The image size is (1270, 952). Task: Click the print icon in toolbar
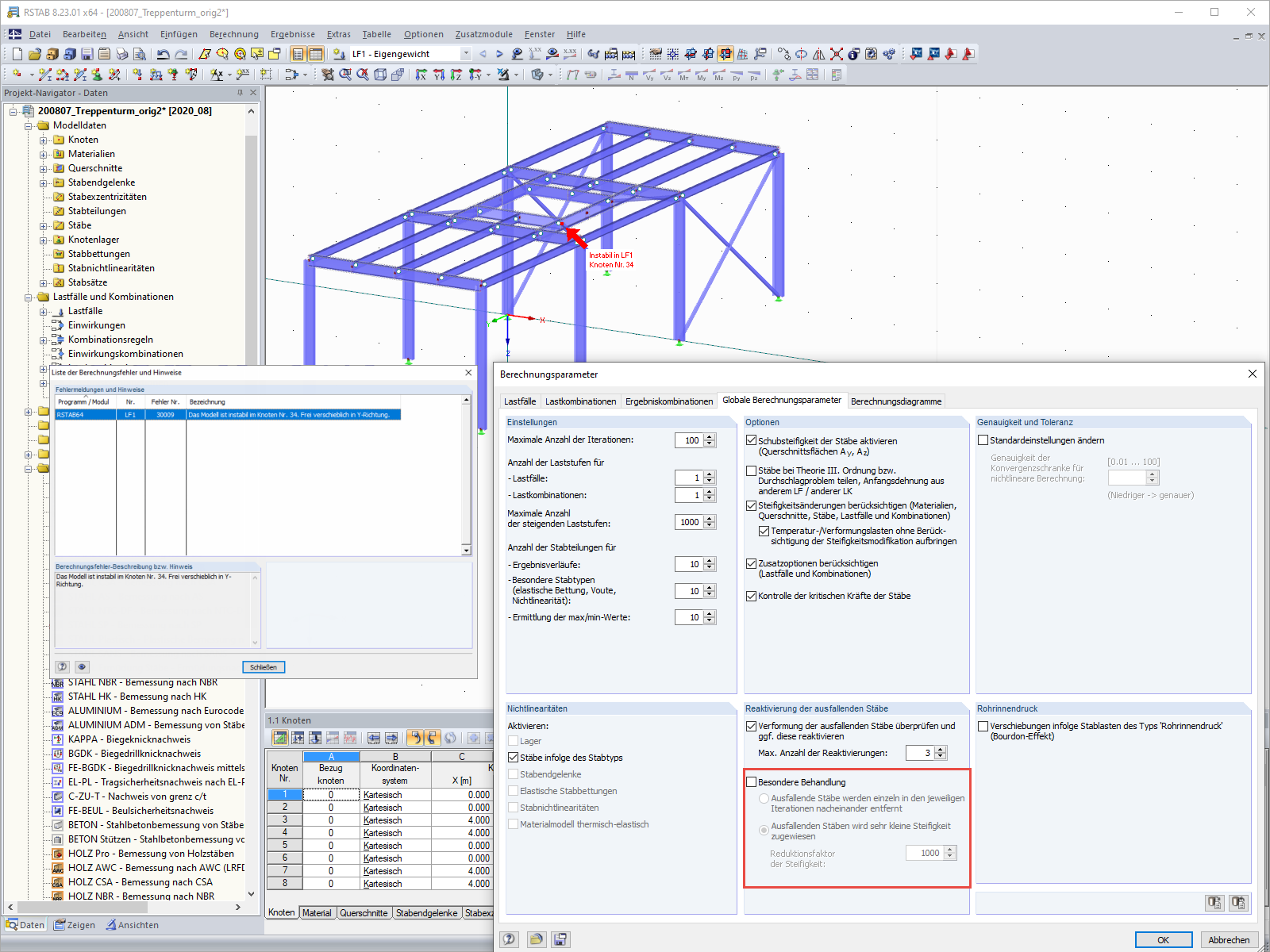point(122,54)
